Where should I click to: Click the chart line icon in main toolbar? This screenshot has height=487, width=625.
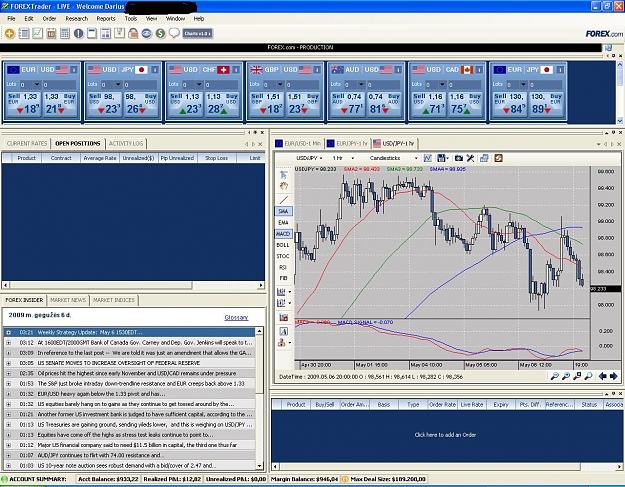(x=37, y=33)
